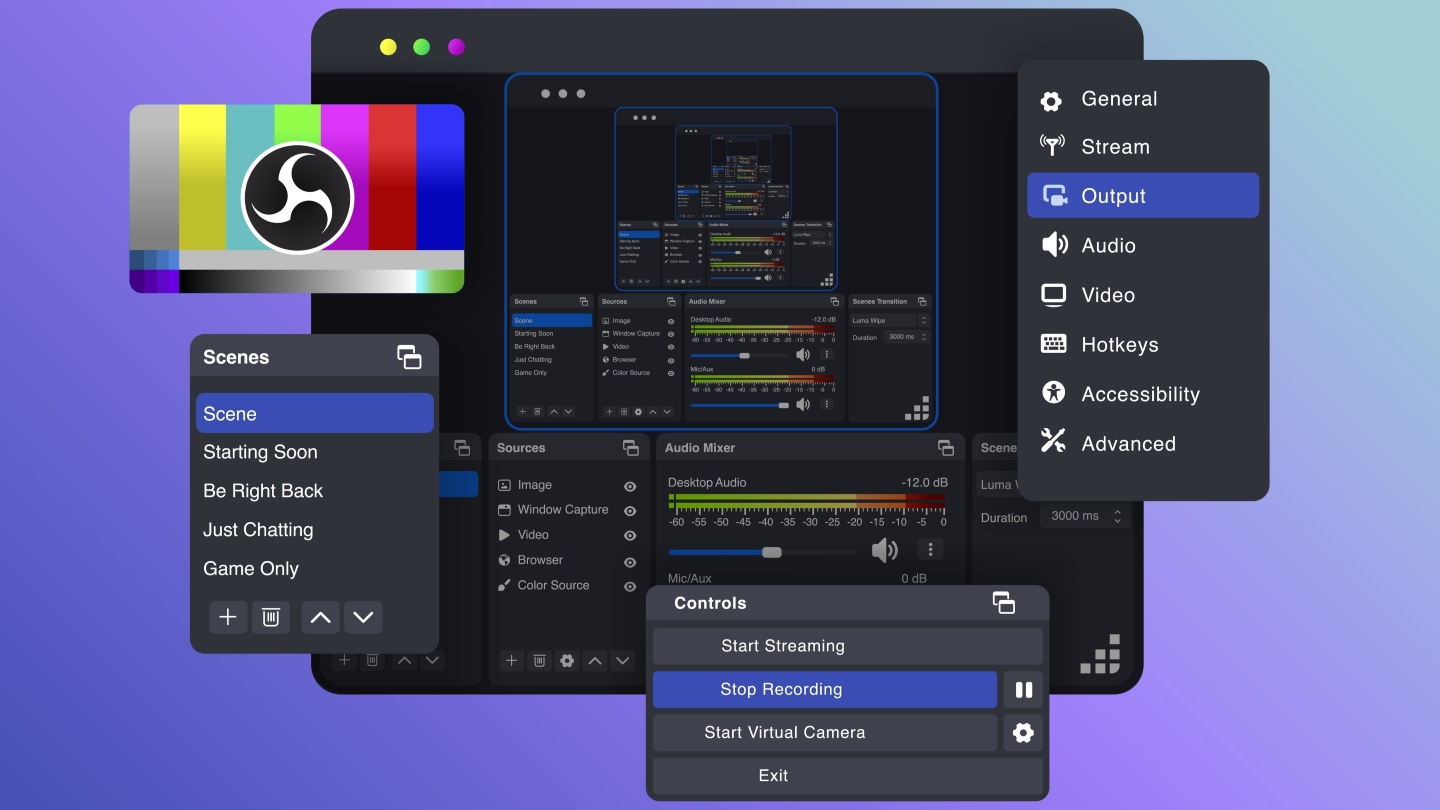Click Start Streaming
The width and height of the screenshot is (1440, 810).
(x=783, y=645)
